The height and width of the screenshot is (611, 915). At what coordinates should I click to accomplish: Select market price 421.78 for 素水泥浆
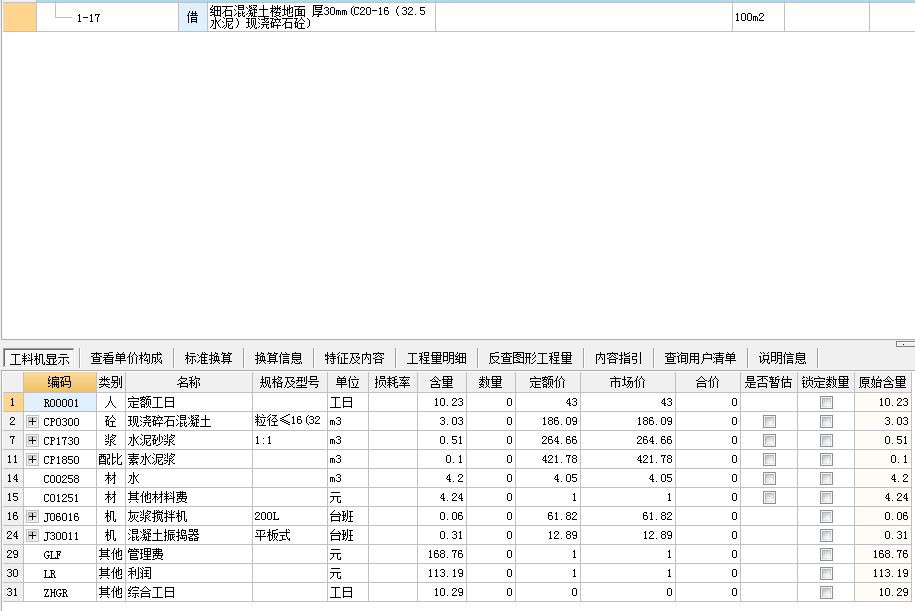(628, 459)
